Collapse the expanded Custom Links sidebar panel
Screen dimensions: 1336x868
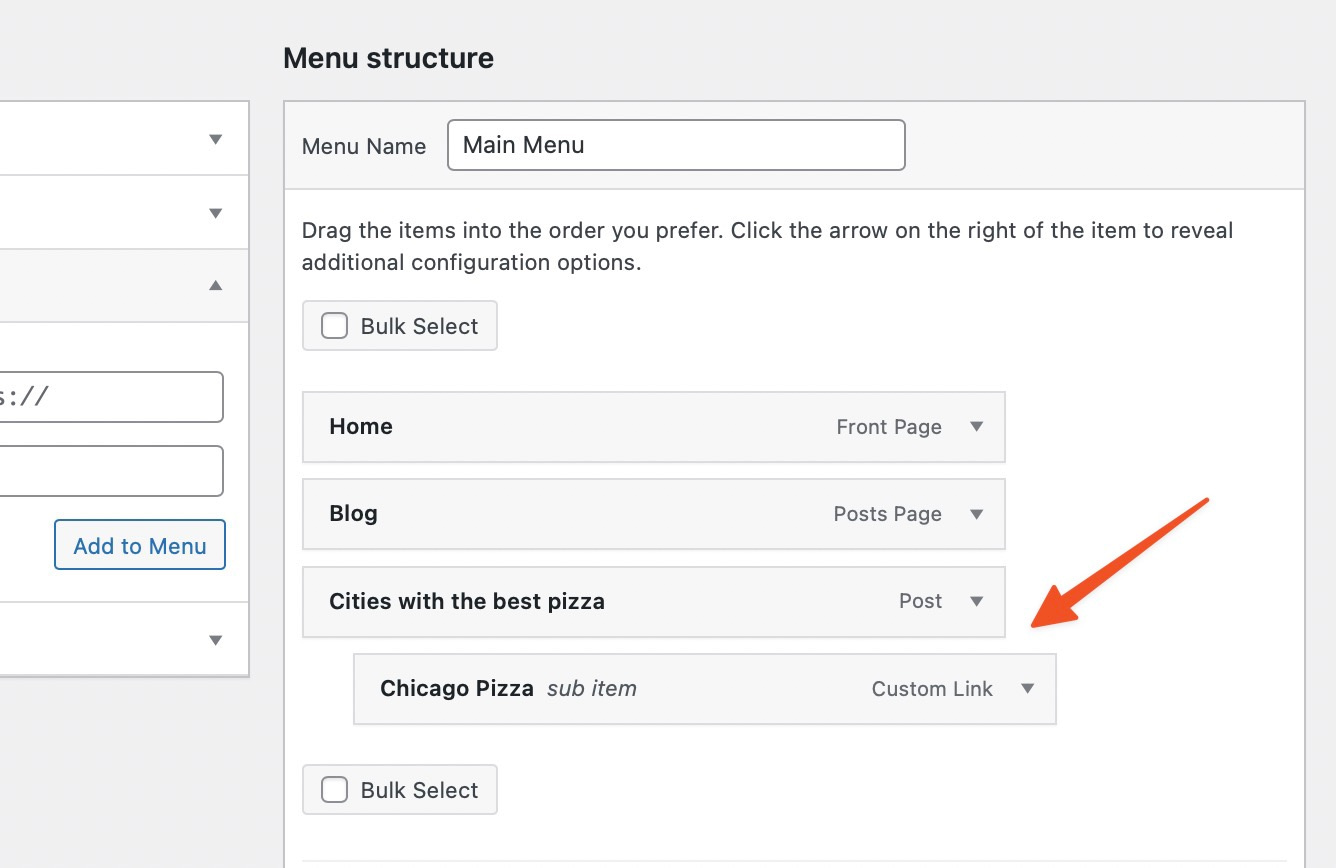click(x=214, y=285)
